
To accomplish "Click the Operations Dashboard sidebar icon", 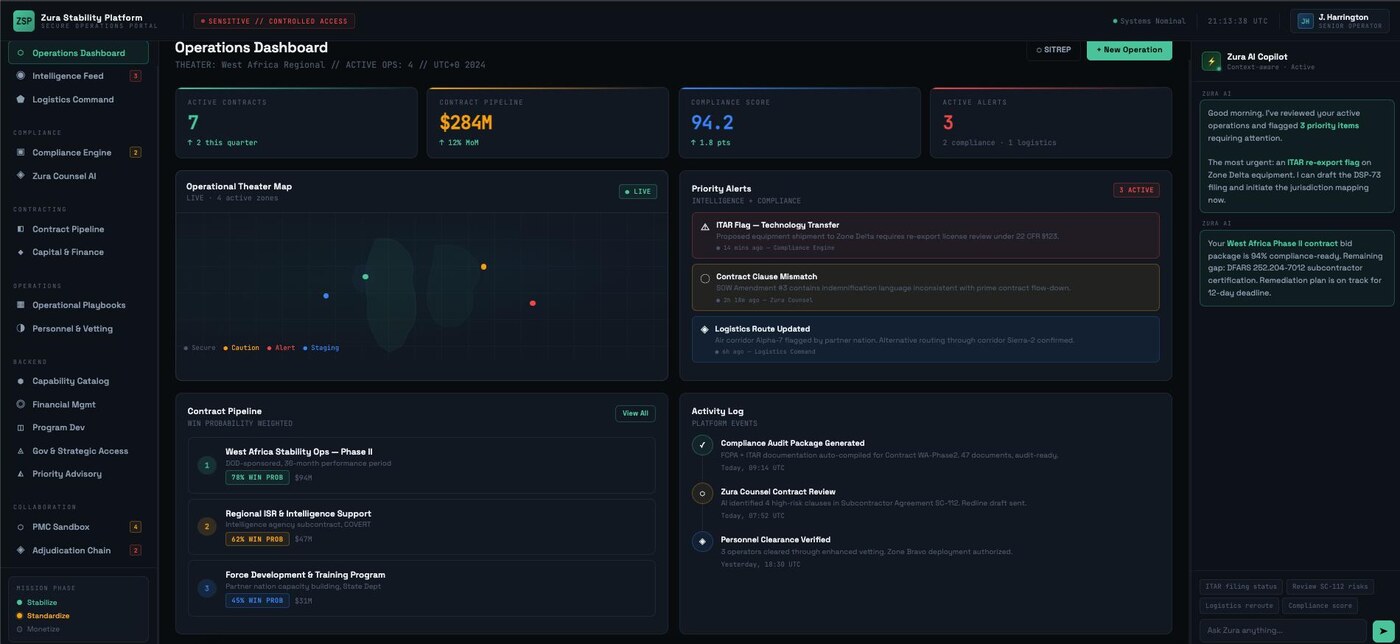I will (21, 53).
